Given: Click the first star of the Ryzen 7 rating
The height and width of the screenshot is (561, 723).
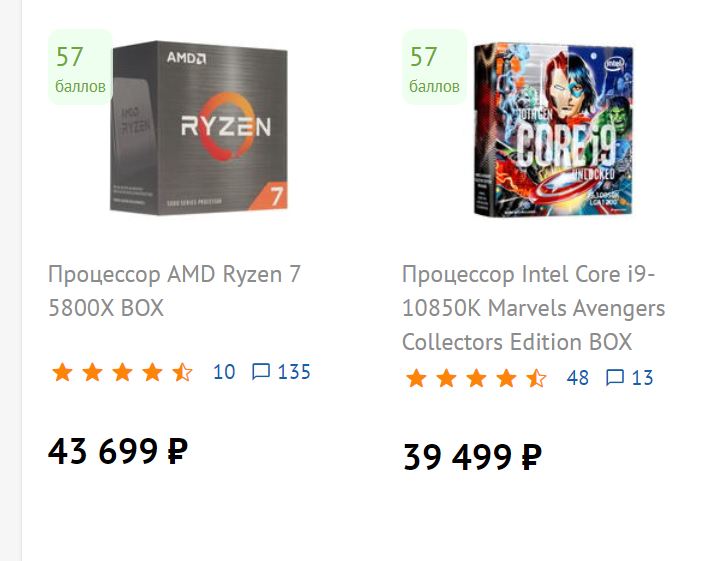Looking at the screenshot, I should (x=62, y=373).
